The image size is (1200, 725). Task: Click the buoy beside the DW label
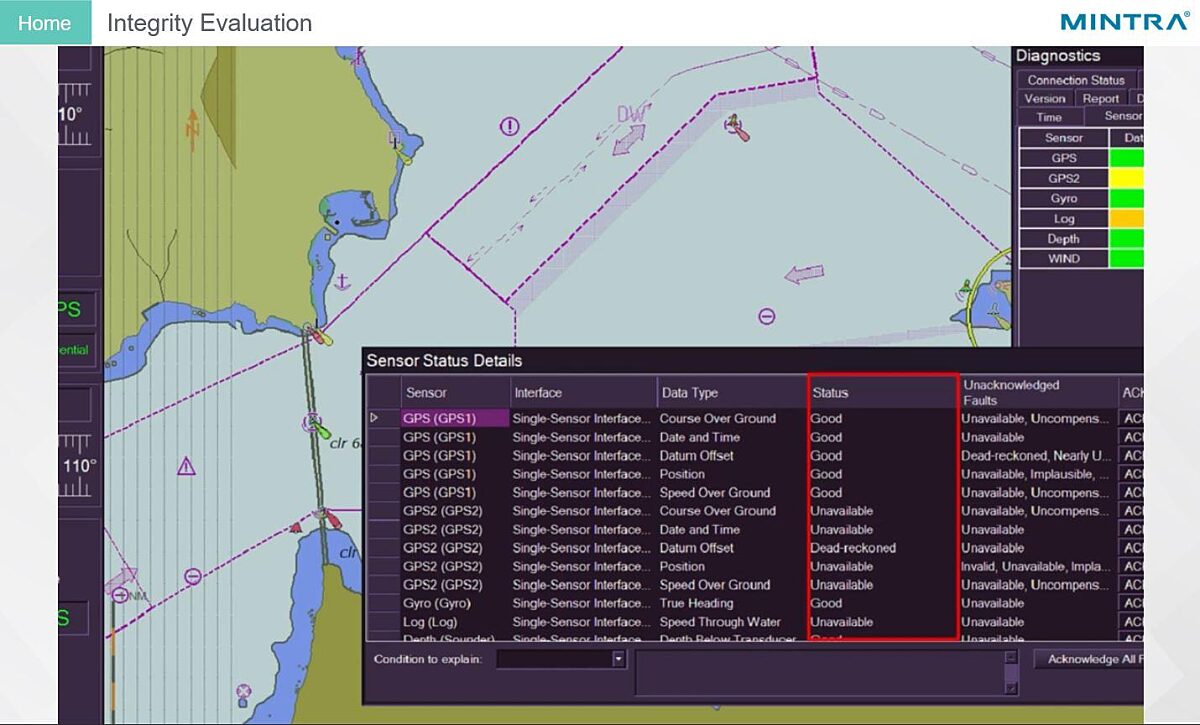[x=738, y=127]
